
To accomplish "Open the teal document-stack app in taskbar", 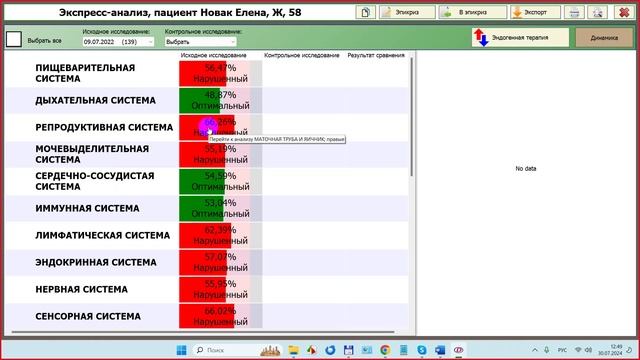I will (x=403, y=350).
